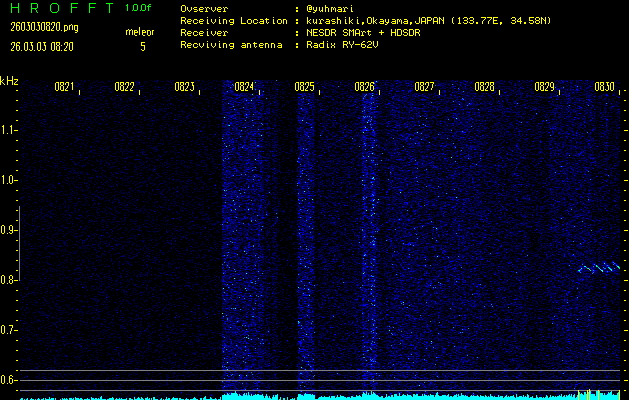Click the 1.1 kHz axis label
The image size is (629, 400).
(x=7, y=130)
